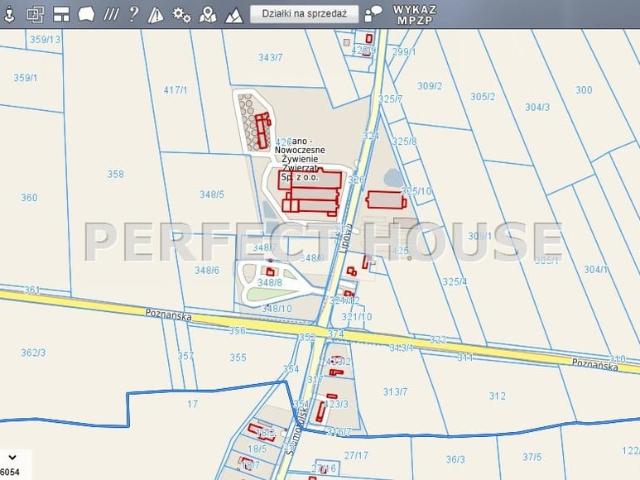The image size is (640, 480).
Task: Click the Nowoczesne Żywienie Zwierząt company label
Action: [x=300, y=159]
